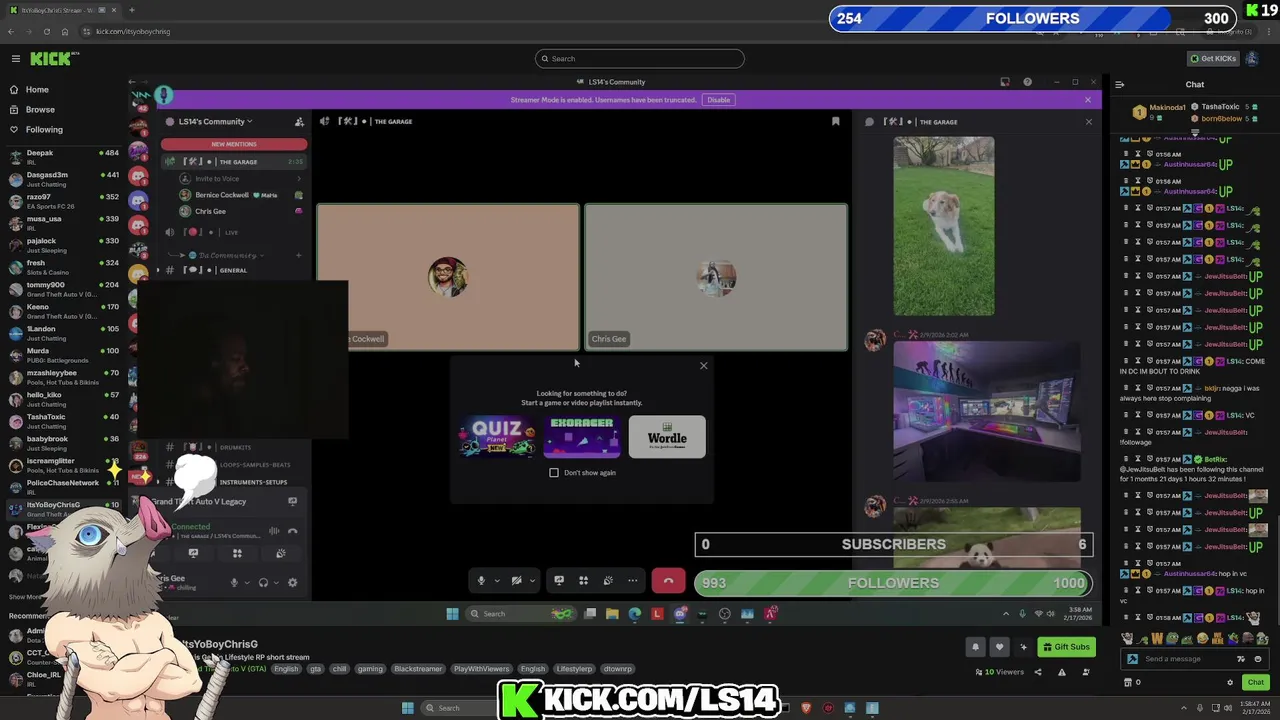Open Home in Kick sidebar
This screenshot has height=720, width=1280.
pos(37,90)
